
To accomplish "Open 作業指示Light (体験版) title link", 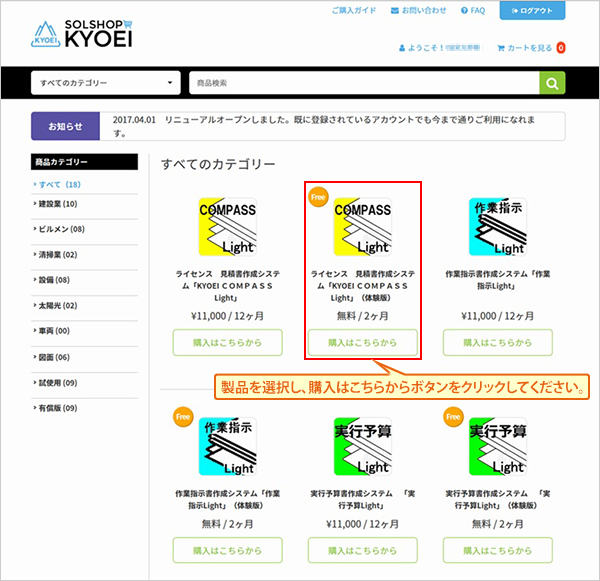I will pyautogui.click(x=227, y=499).
